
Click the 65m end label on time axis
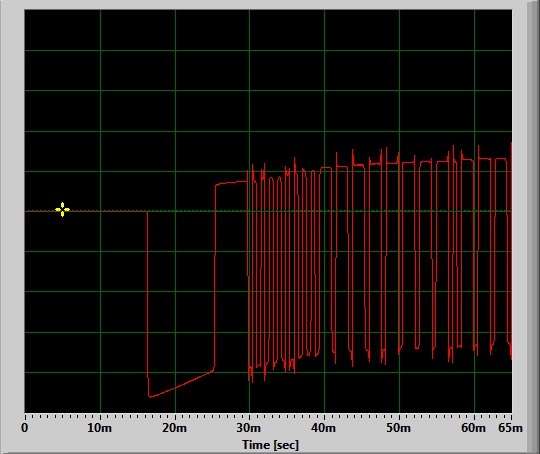point(510,428)
